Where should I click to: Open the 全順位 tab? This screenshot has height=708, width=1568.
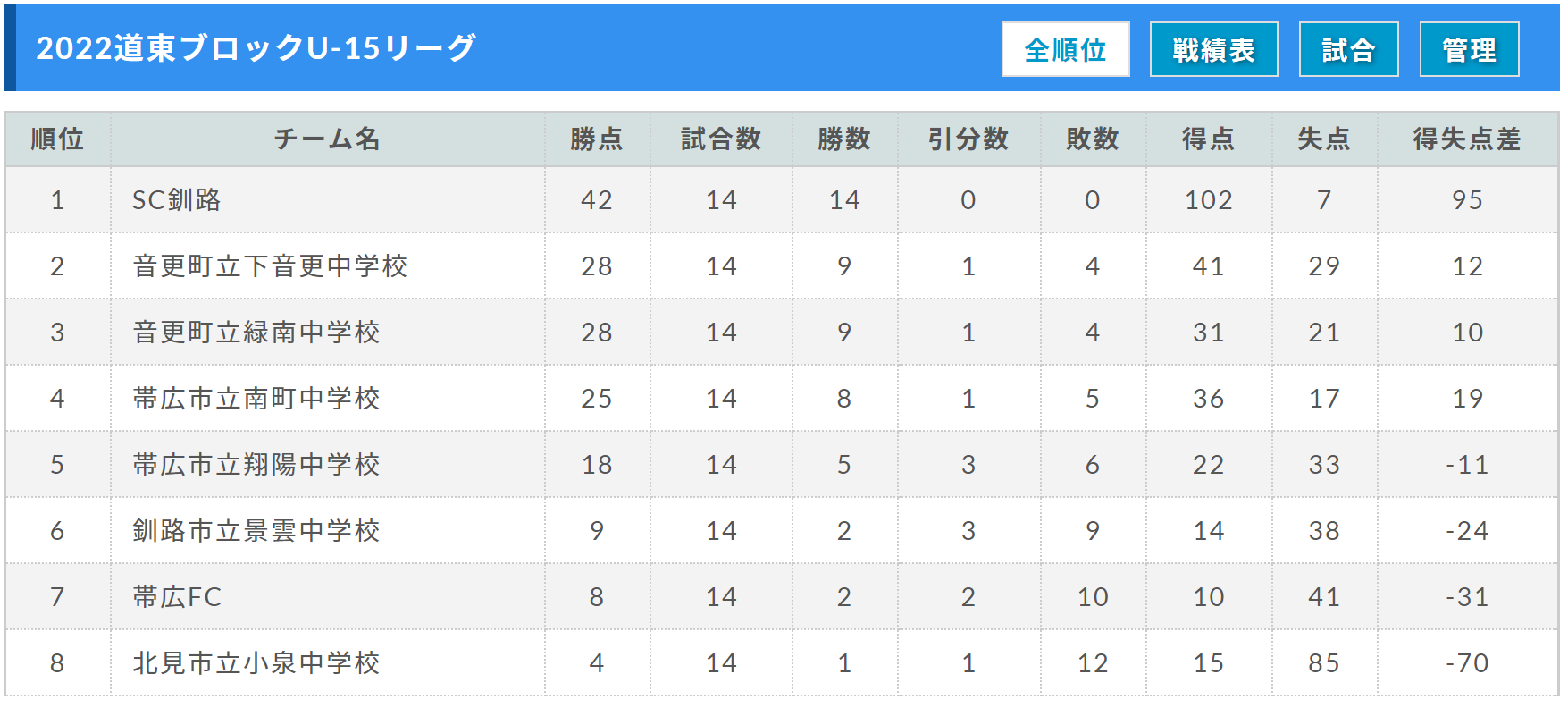click(x=1065, y=49)
